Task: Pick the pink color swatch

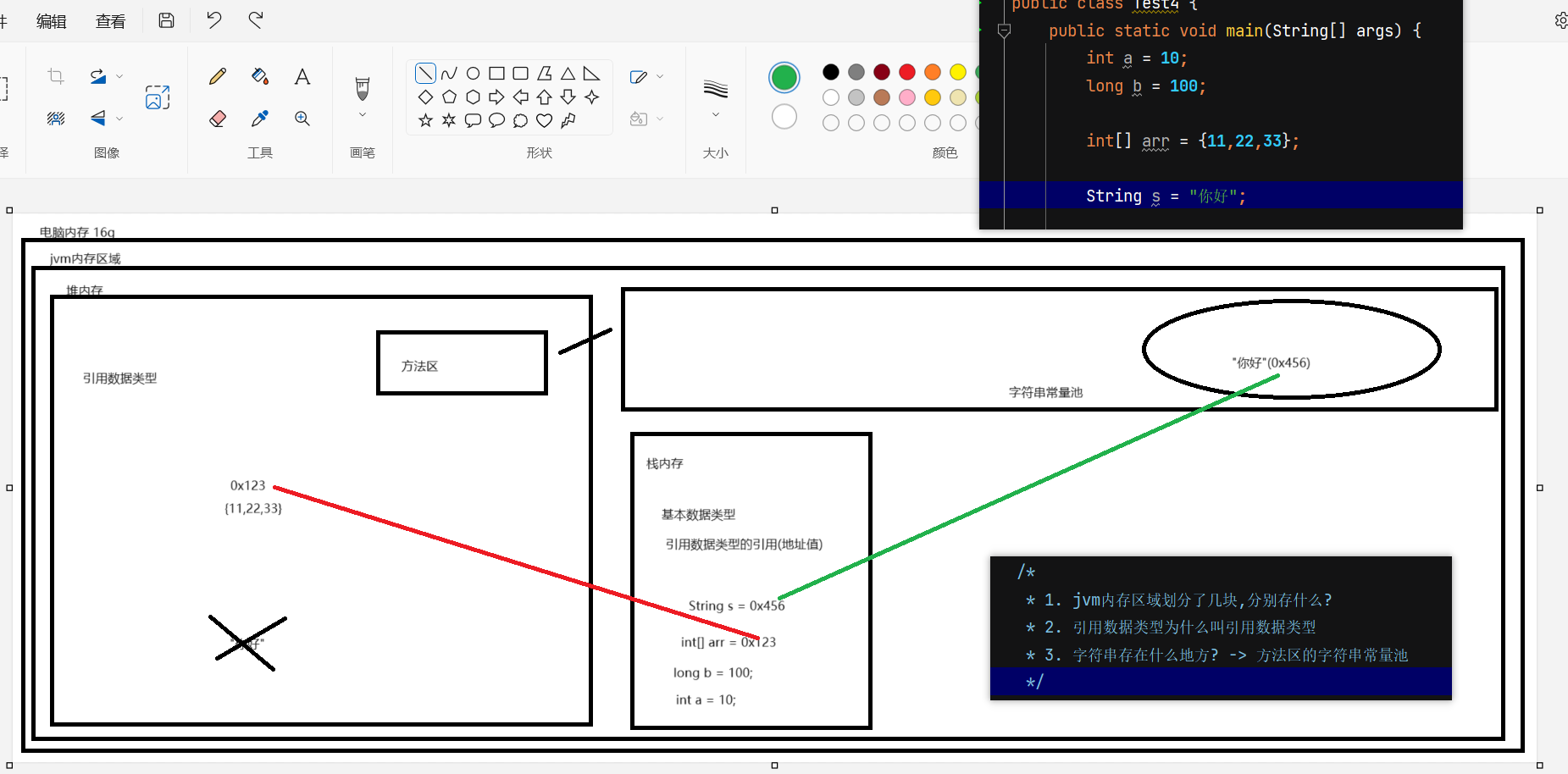Action: tap(907, 97)
